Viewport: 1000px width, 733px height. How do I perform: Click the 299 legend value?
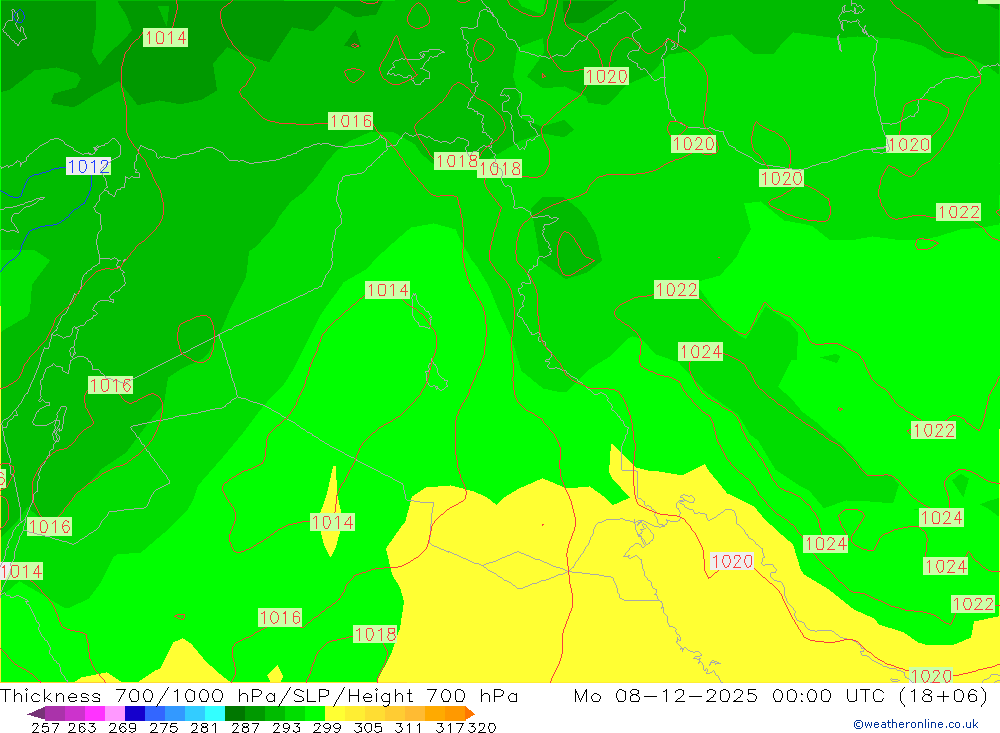click(327, 727)
